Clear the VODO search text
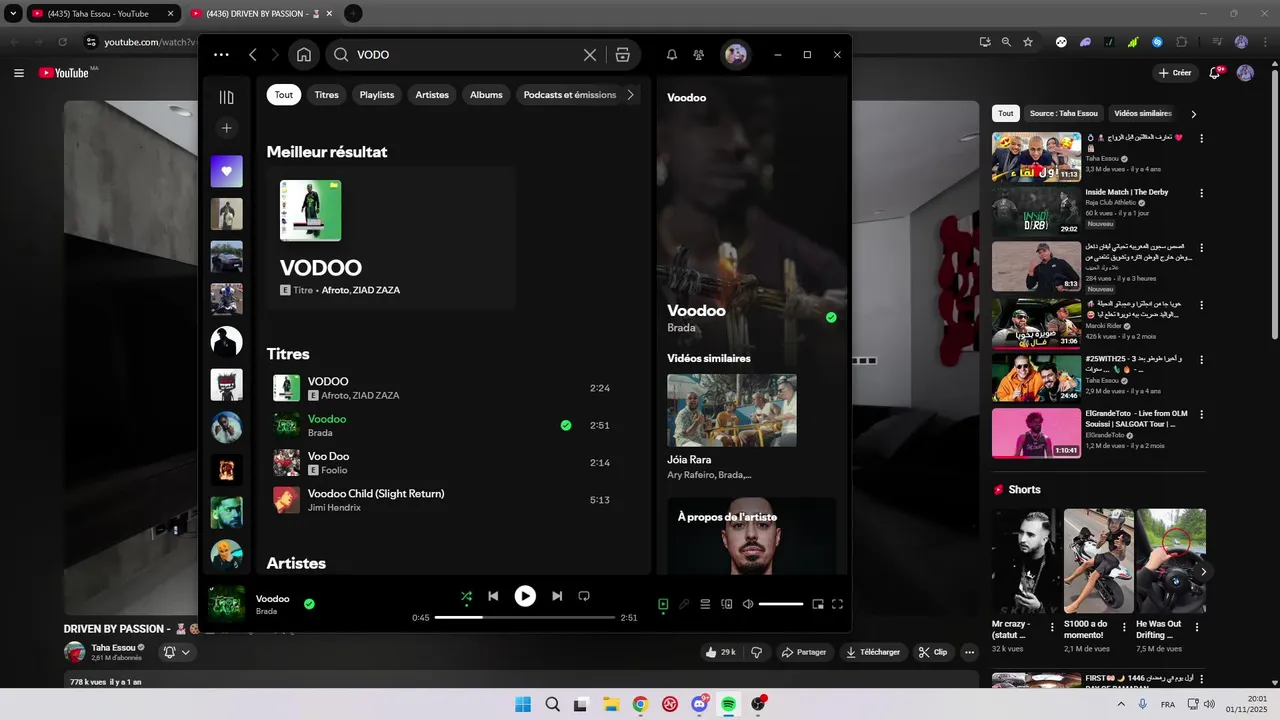Image resolution: width=1280 pixels, height=720 pixels. pos(590,55)
